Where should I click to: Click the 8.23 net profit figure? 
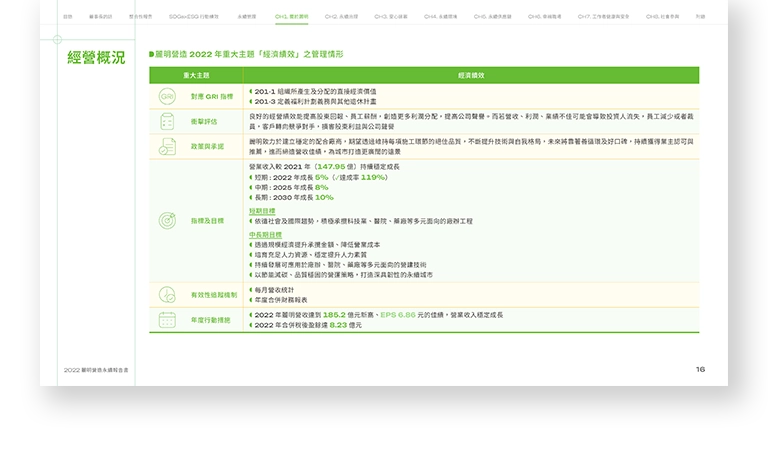pyautogui.click(x=338, y=325)
